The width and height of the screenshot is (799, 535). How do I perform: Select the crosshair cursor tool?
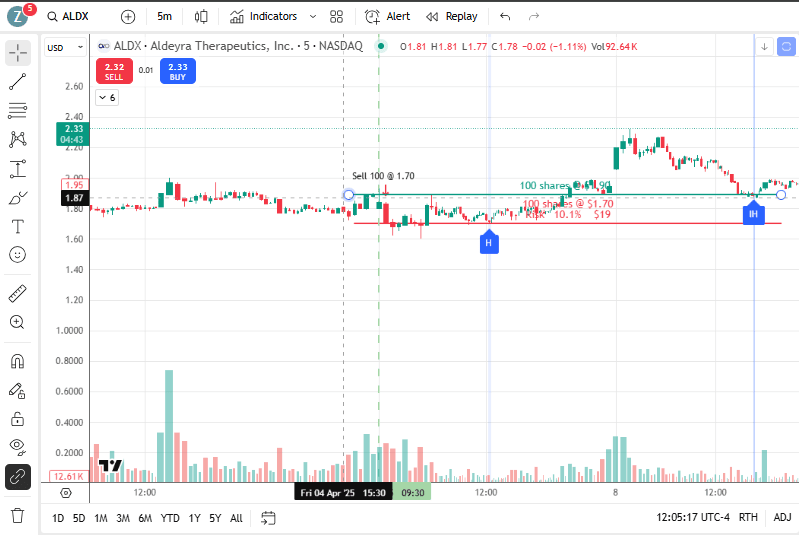[x=18, y=52]
